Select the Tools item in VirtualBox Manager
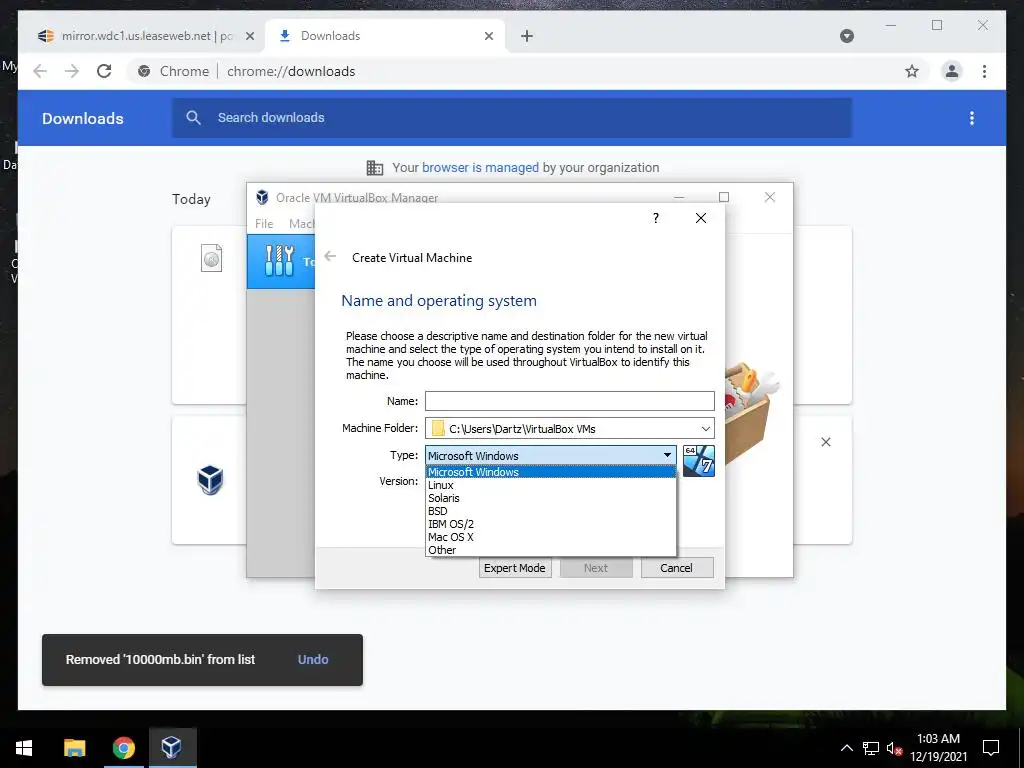This screenshot has height=768, width=1024. point(281,262)
